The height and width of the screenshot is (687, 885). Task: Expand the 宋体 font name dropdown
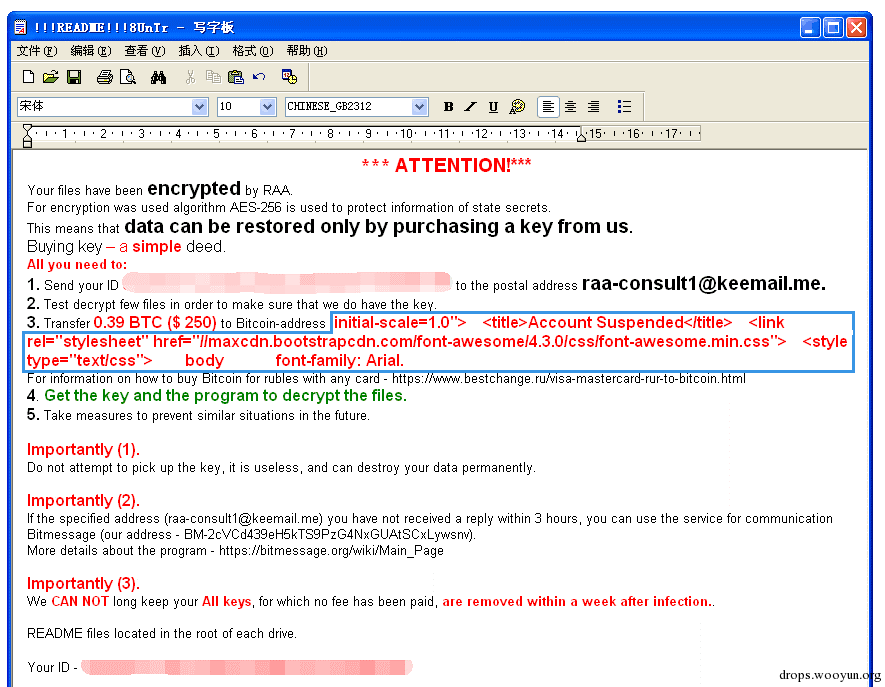199,107
